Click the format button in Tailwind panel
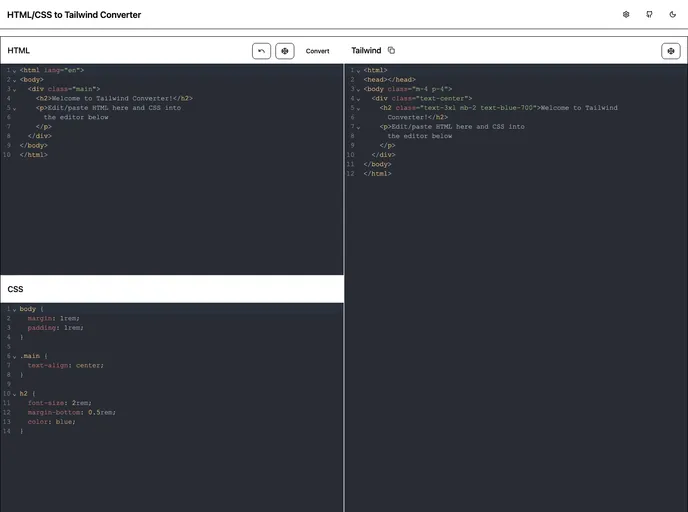 click(670, 51)
